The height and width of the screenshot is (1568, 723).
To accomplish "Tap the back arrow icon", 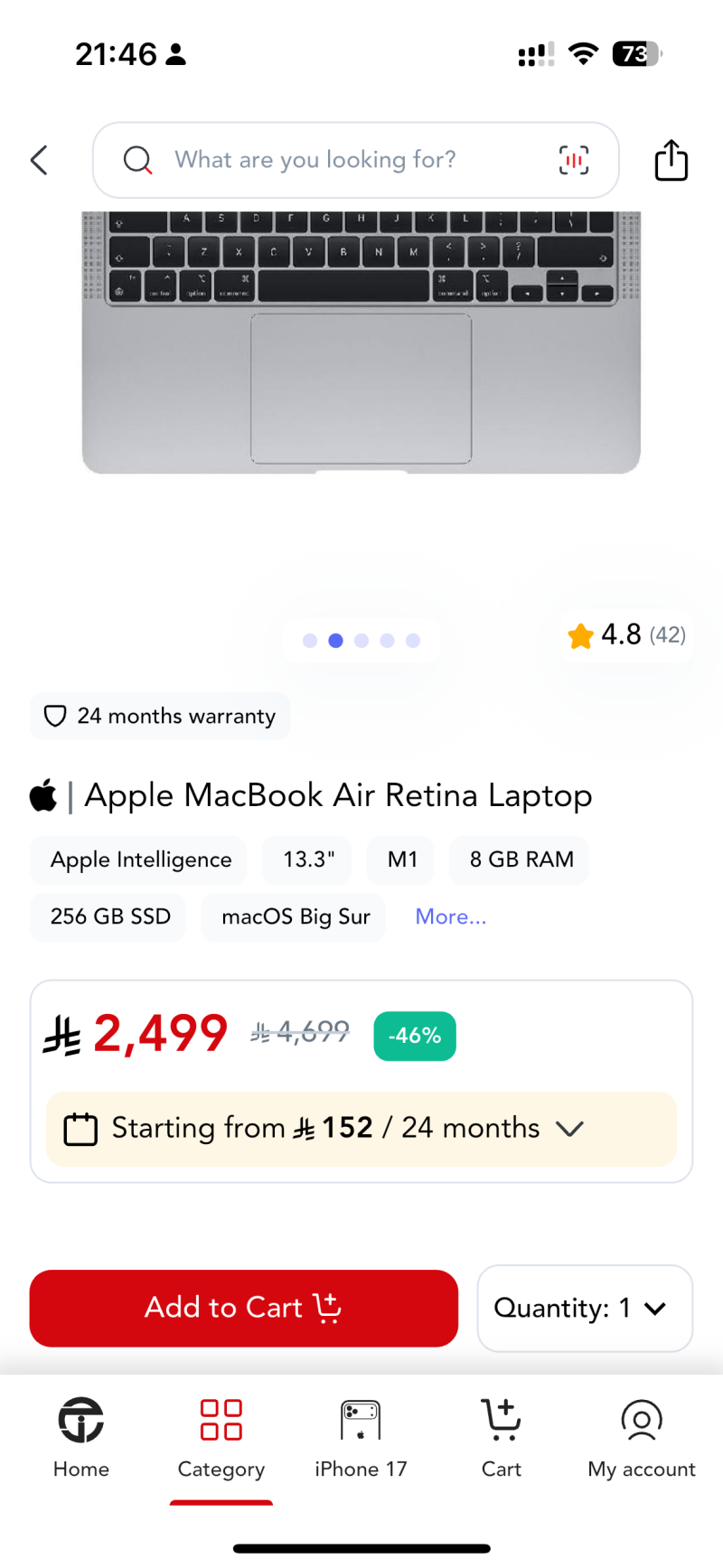I will (x=40, y=161).
